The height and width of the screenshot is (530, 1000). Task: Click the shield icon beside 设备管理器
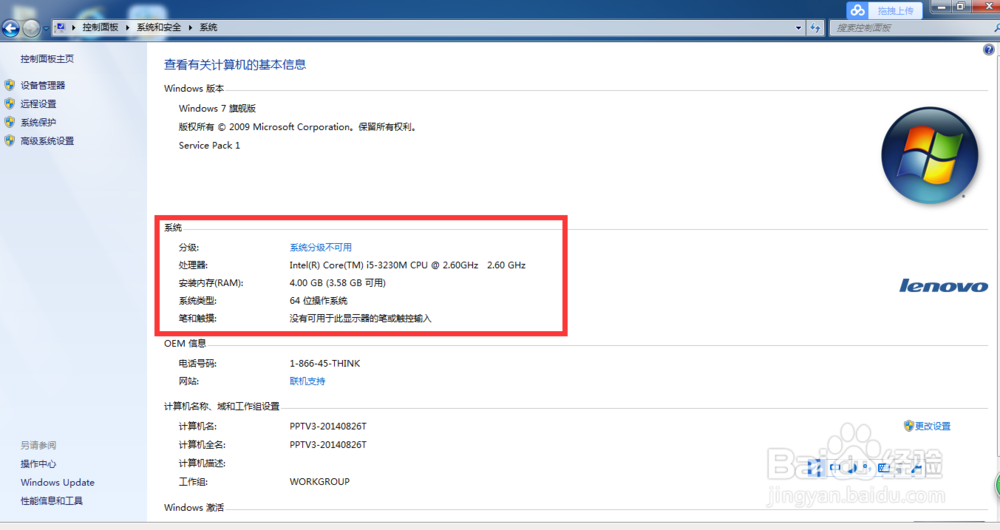(x=10, y=85)
